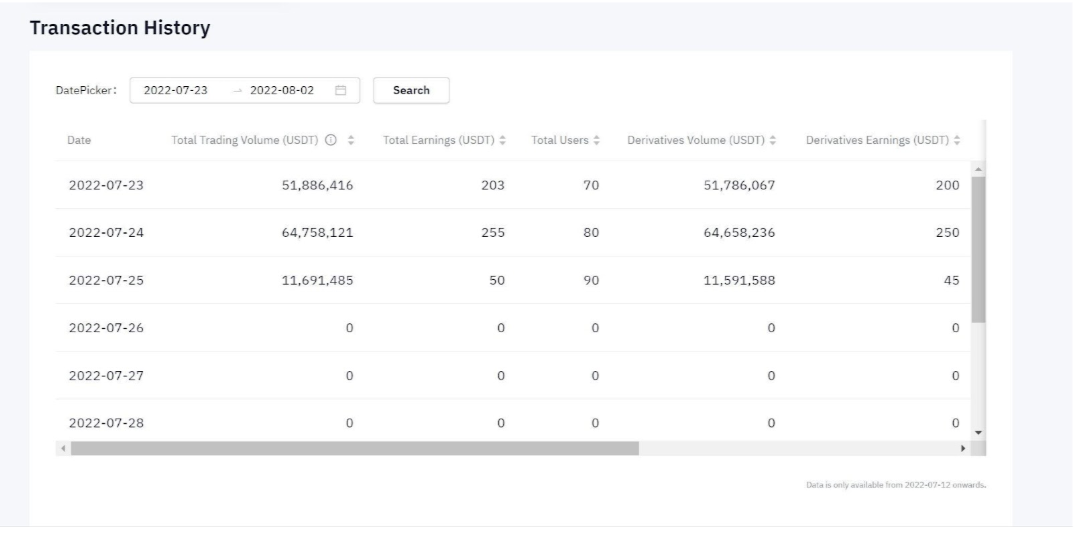
Task: Click the table's vertical scrollbar thumb
Action: pyautogui.click(x=979, y=248)
